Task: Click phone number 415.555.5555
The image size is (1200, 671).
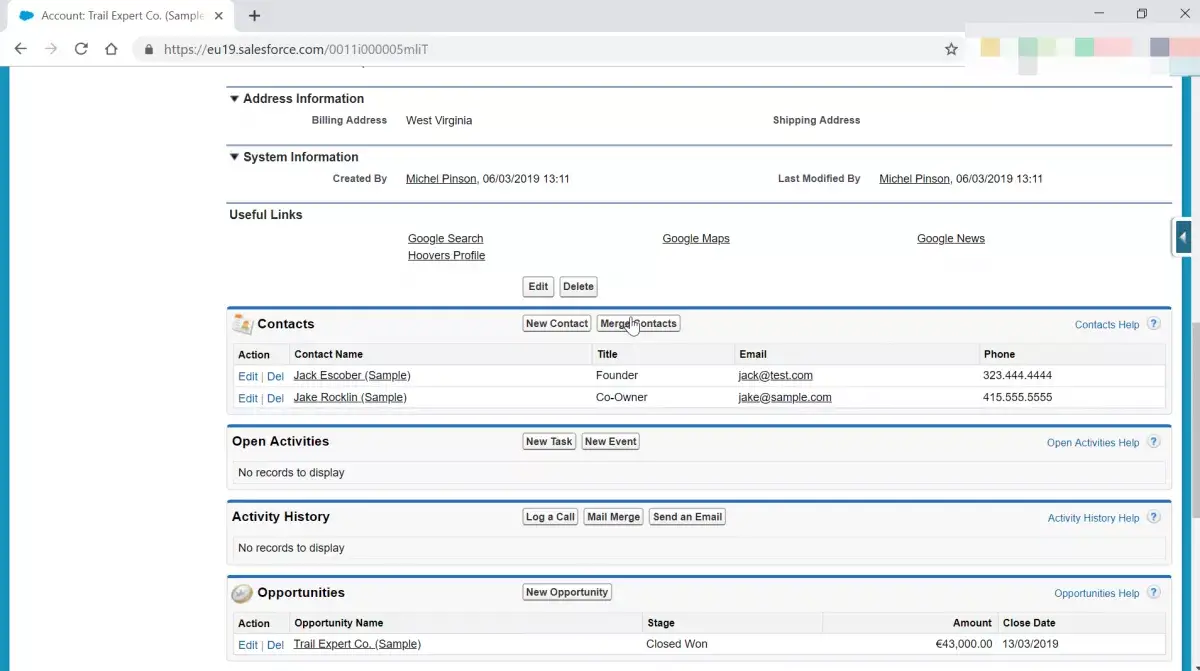Action: [1017, 397]
